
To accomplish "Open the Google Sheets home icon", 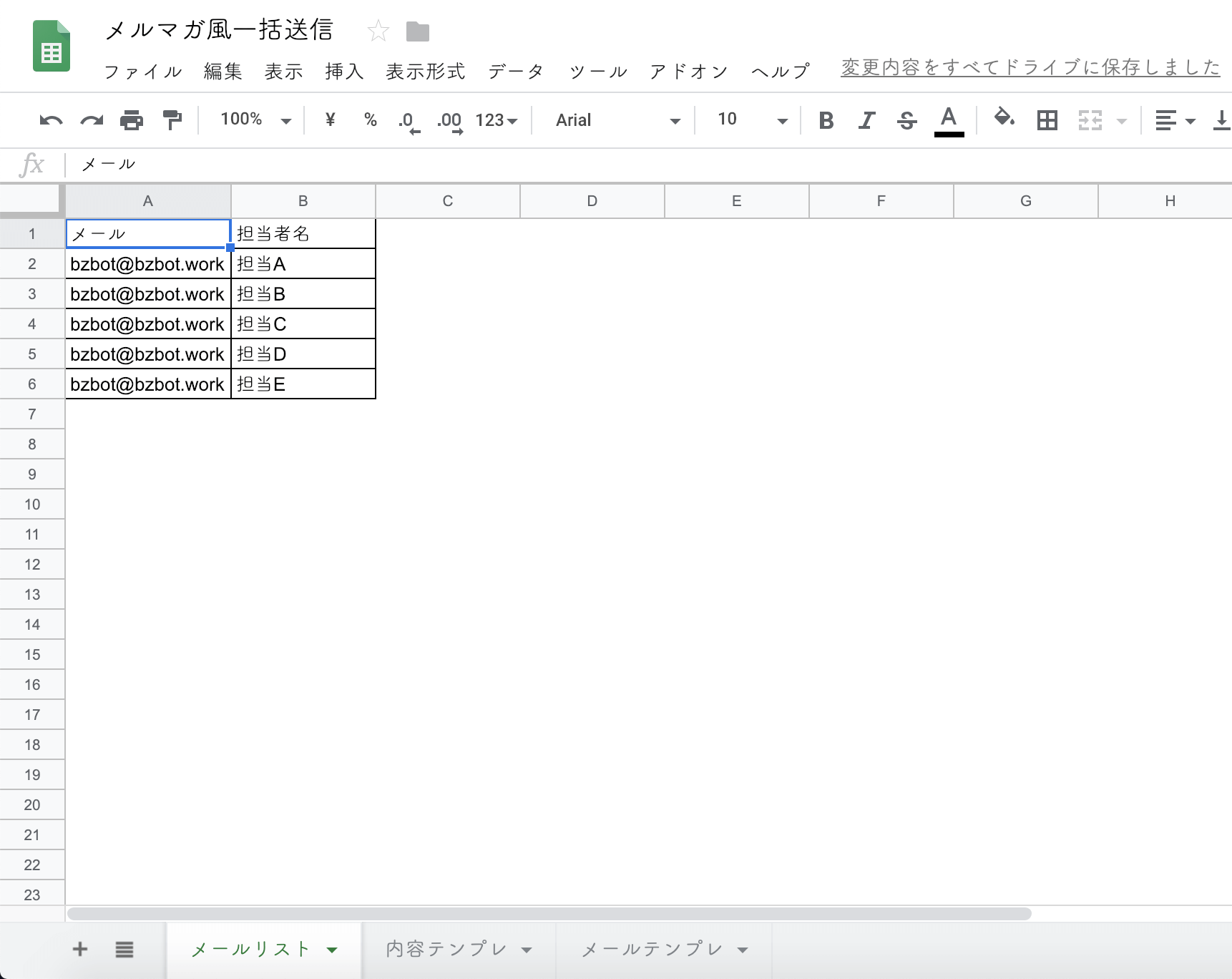I will point(52,47).
